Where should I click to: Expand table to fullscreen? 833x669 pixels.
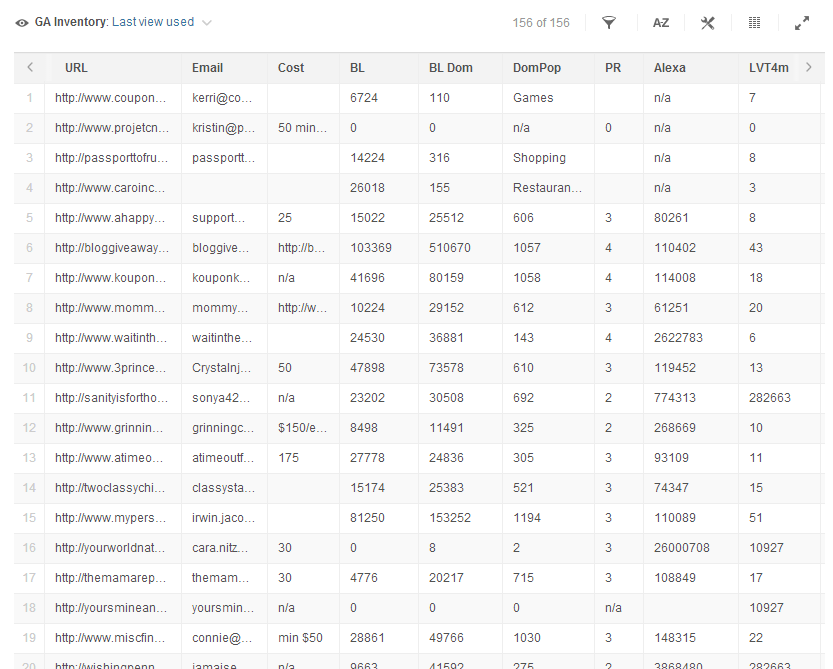pyautogui.click(x=802, y=23)
